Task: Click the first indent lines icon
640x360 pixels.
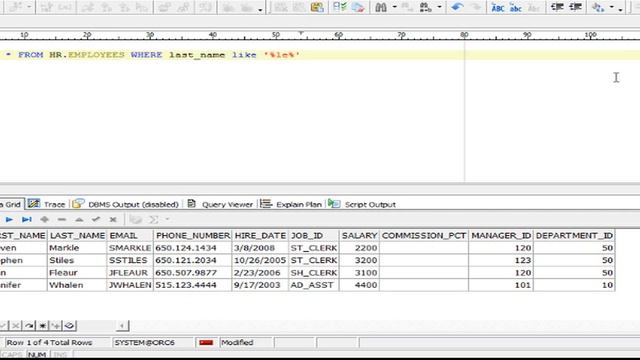Action: pos(557,7)
